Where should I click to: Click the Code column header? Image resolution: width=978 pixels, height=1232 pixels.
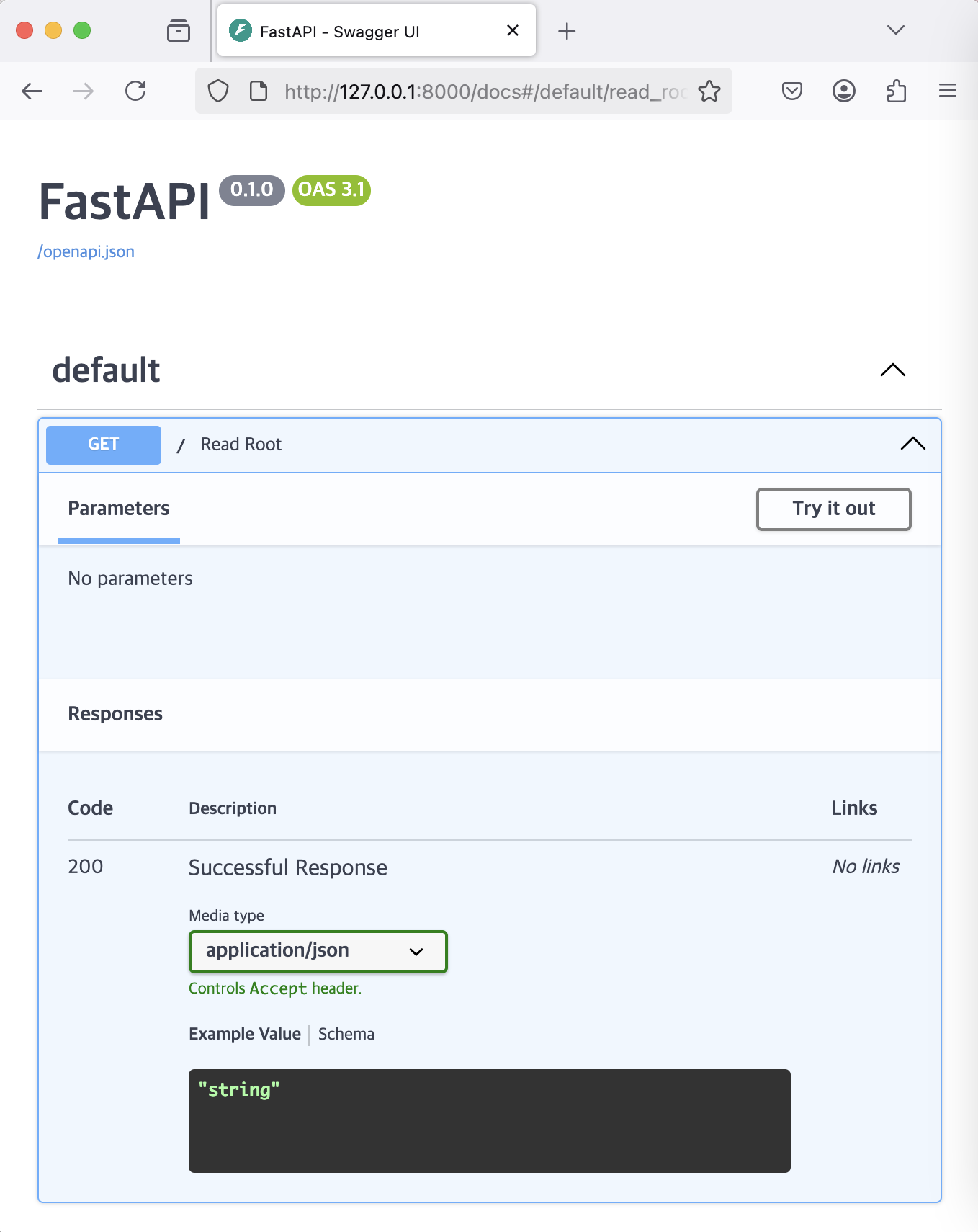(90, 808)
